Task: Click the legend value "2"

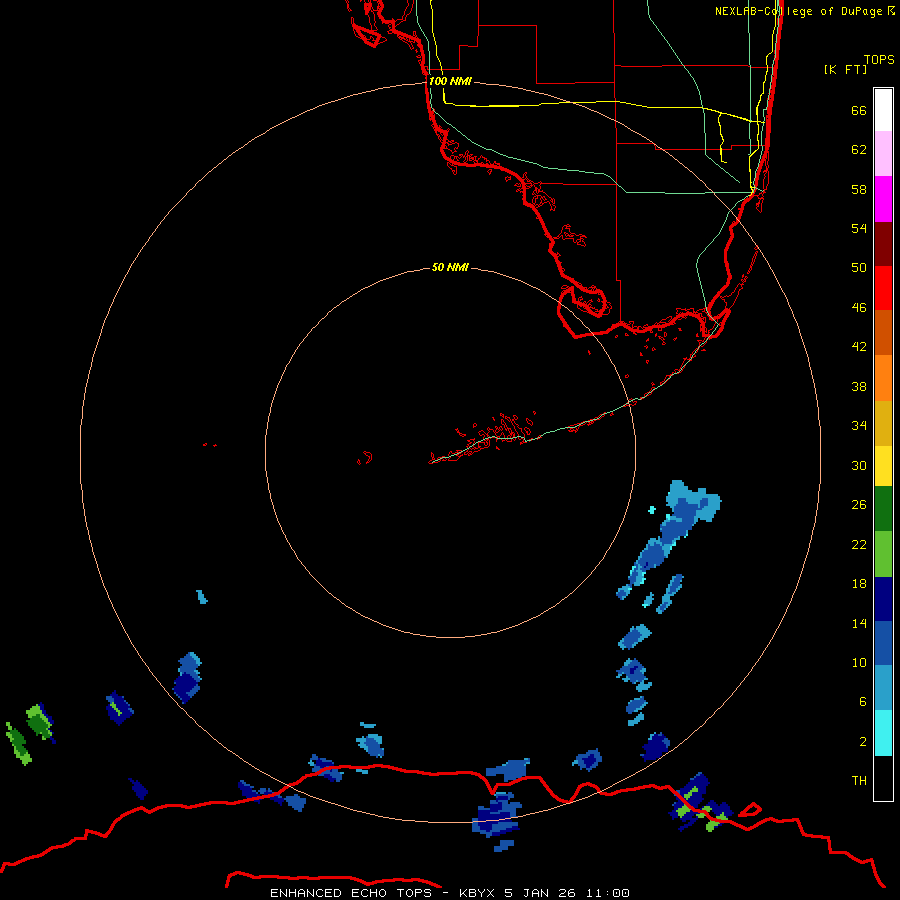Action: coord(863,741)
